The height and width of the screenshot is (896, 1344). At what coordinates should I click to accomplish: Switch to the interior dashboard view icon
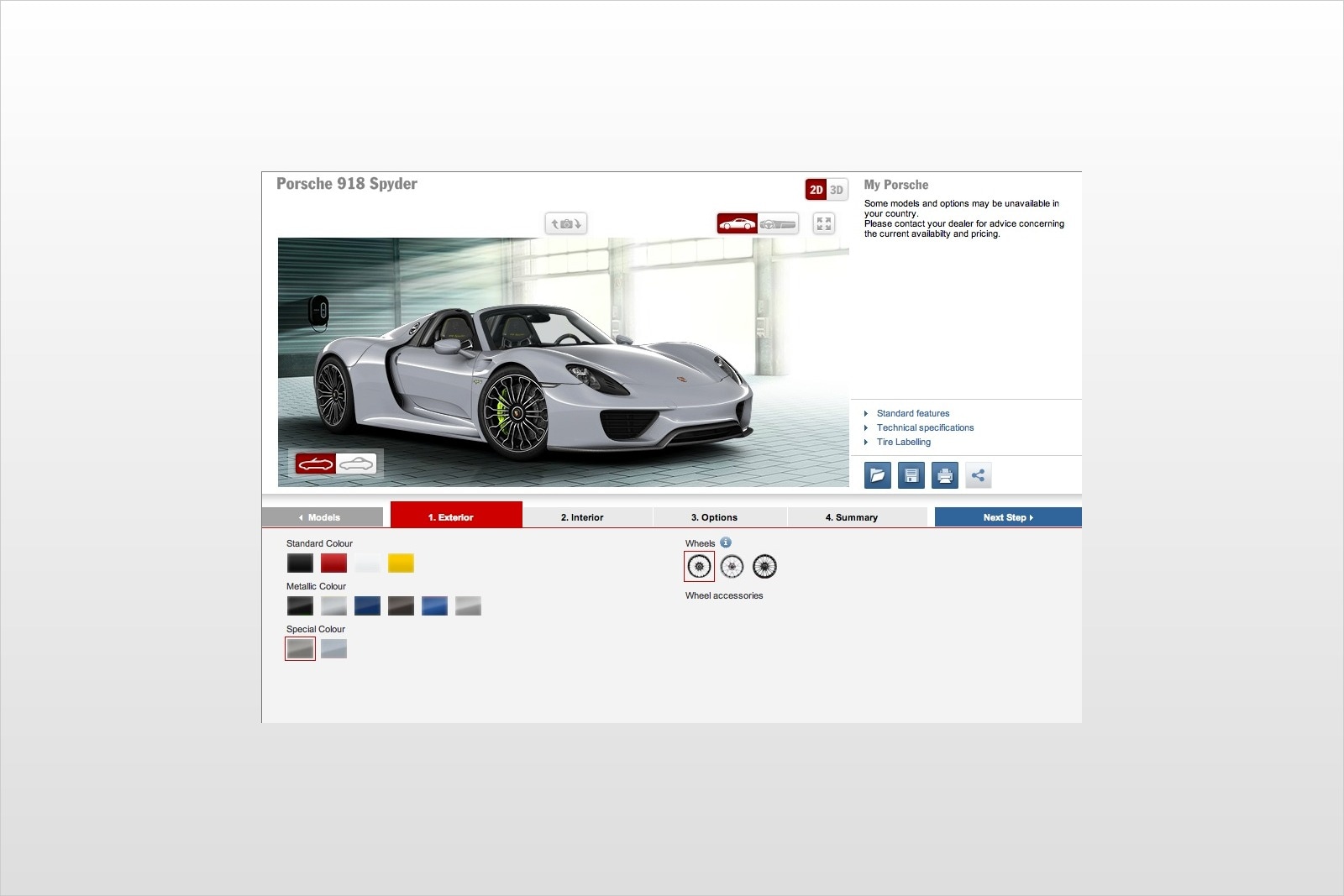click(x=778, y=223)
